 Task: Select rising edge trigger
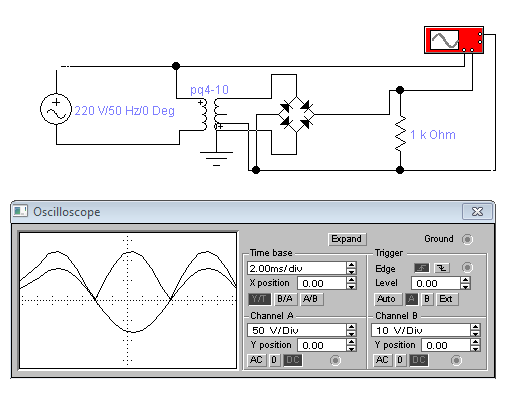tap(421, 268)
